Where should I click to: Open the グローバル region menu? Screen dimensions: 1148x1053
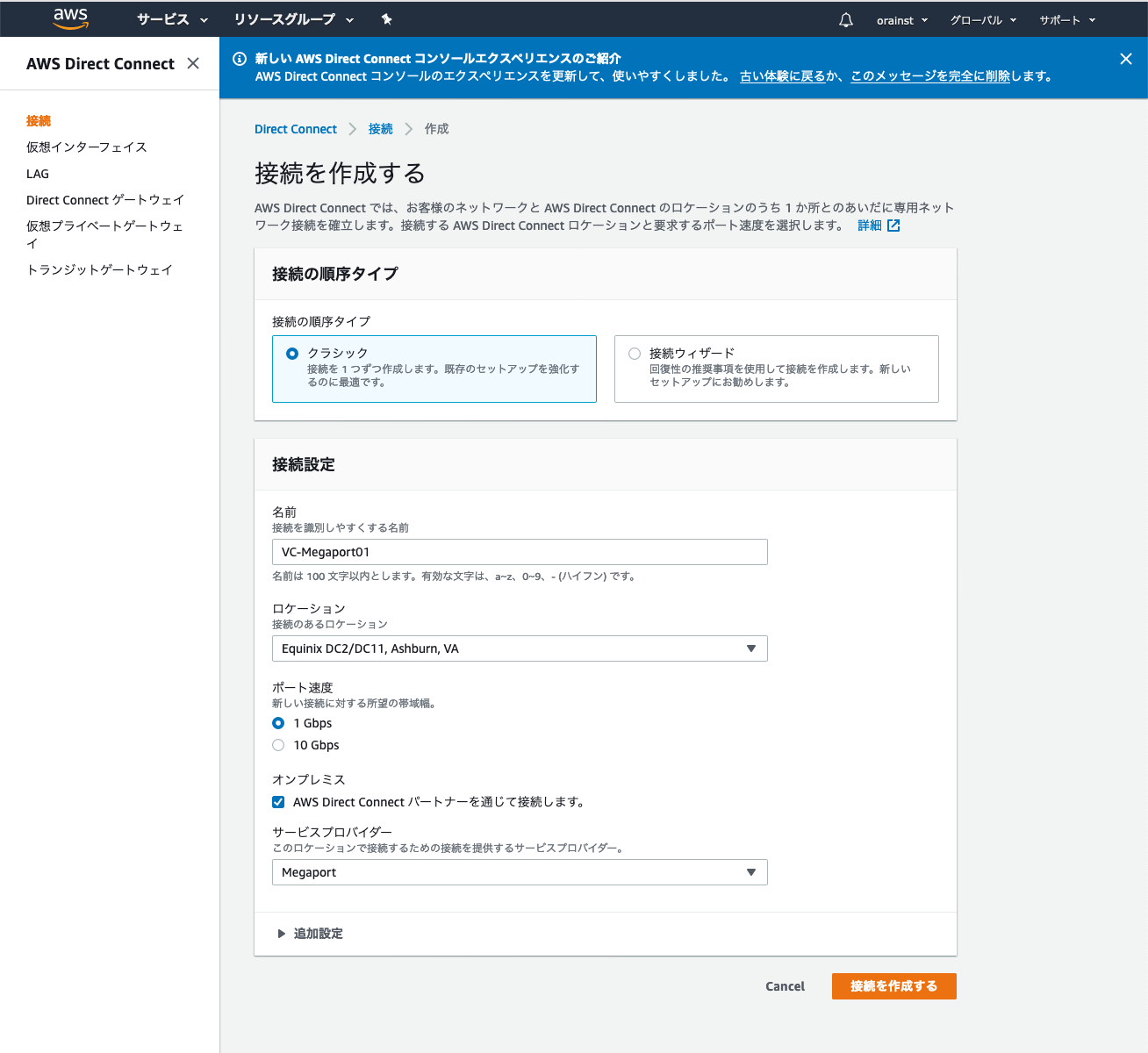(x=983, y=20)
